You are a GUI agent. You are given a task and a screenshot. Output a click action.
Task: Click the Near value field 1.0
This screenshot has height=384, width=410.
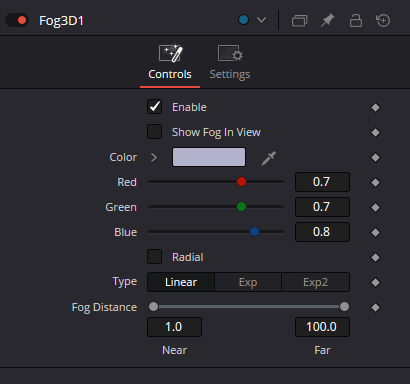pyautogui.click(x=174, y=327)
